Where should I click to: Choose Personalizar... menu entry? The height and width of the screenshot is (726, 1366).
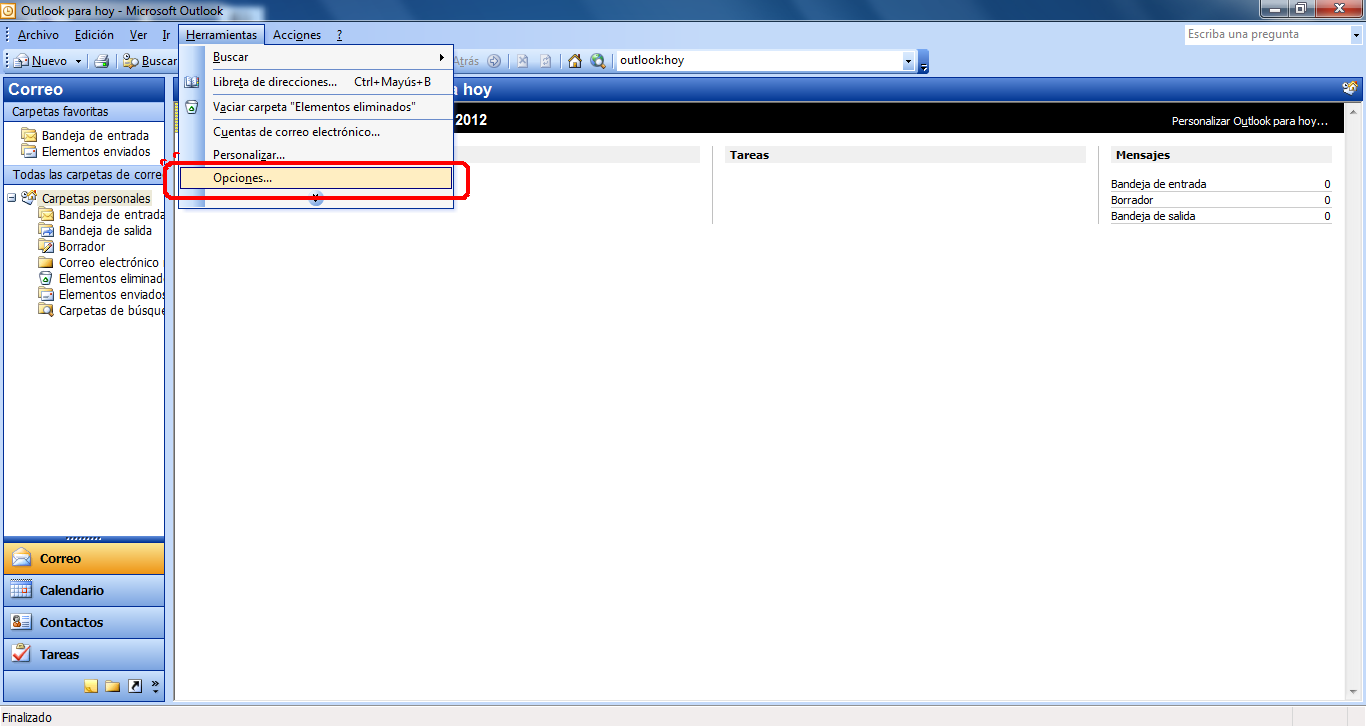pyautogui.click(x=316, y=155)
